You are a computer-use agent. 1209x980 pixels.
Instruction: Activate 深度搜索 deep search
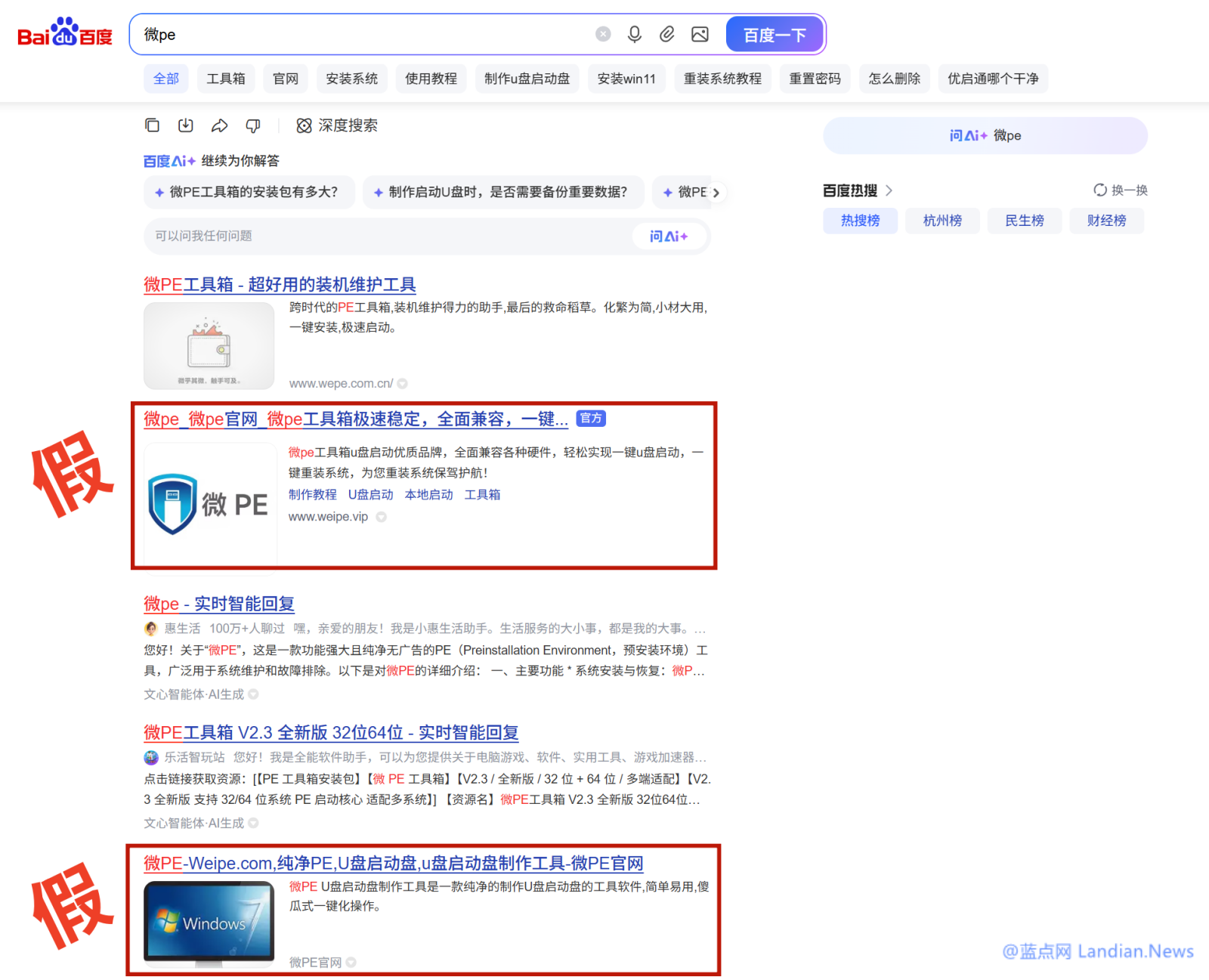click(337, 126)
